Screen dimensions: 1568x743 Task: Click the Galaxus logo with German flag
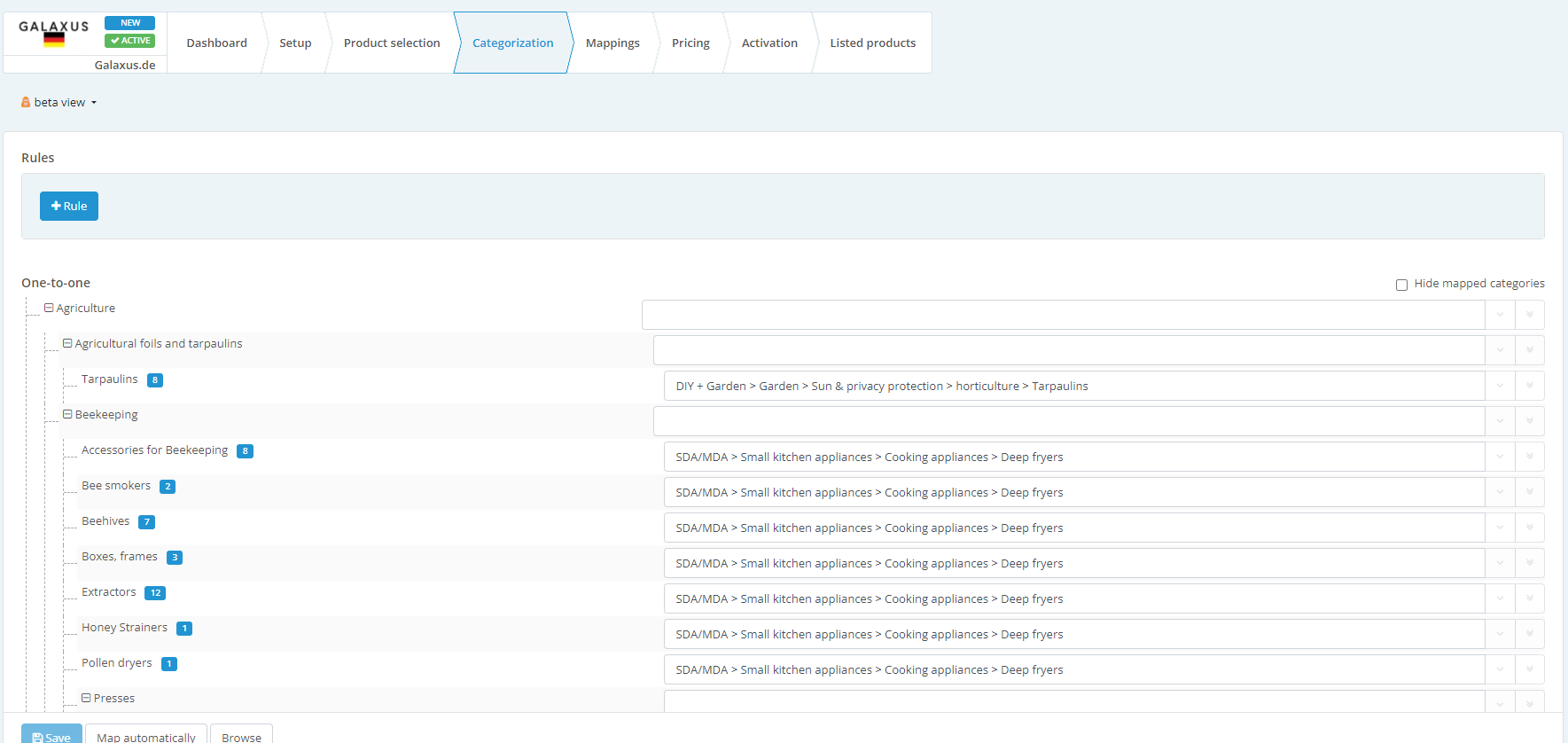[x=54, y=33]
